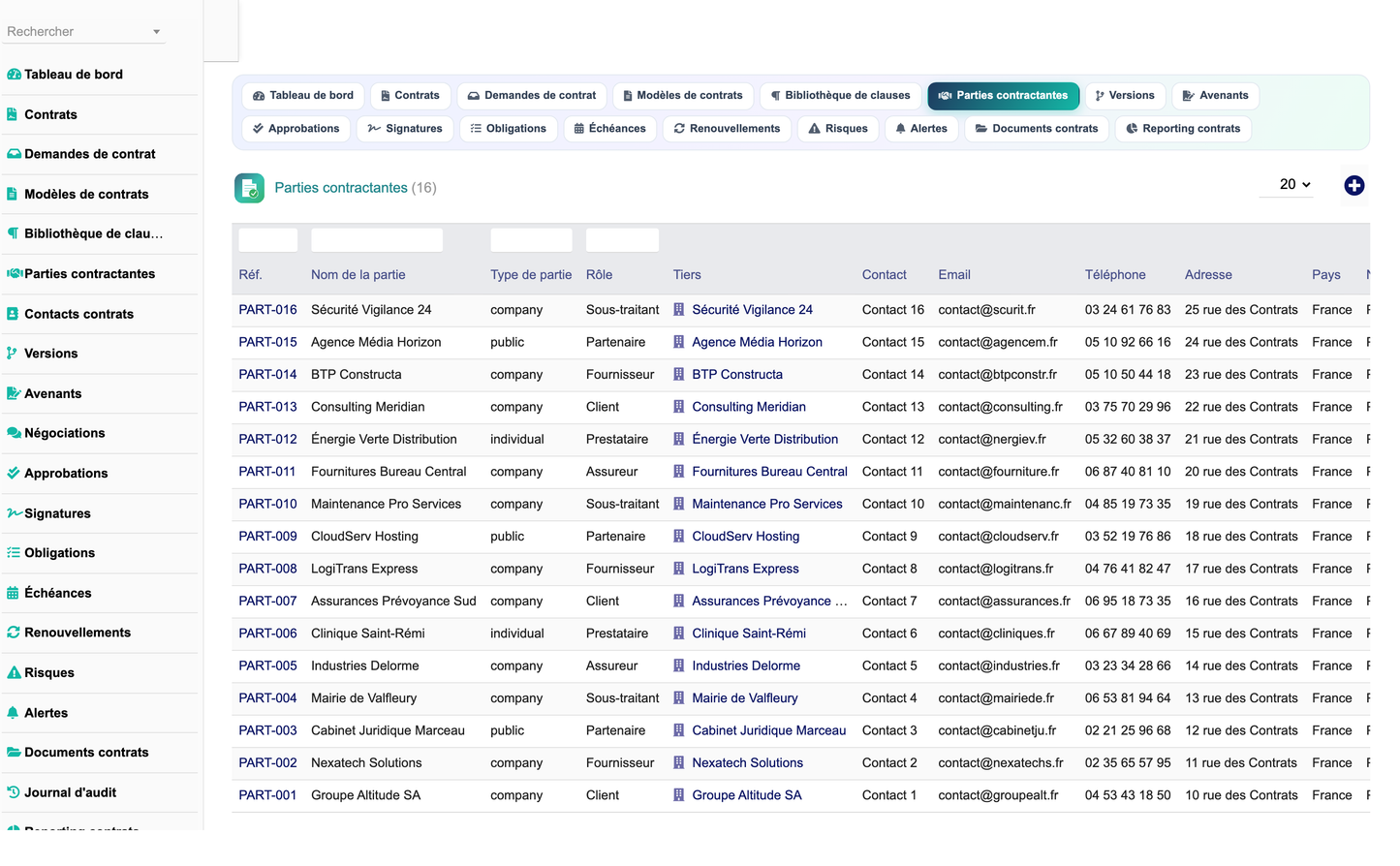Sort by the Email column header
This screenshot has width=1400, height=866.
tap(954, 275)
